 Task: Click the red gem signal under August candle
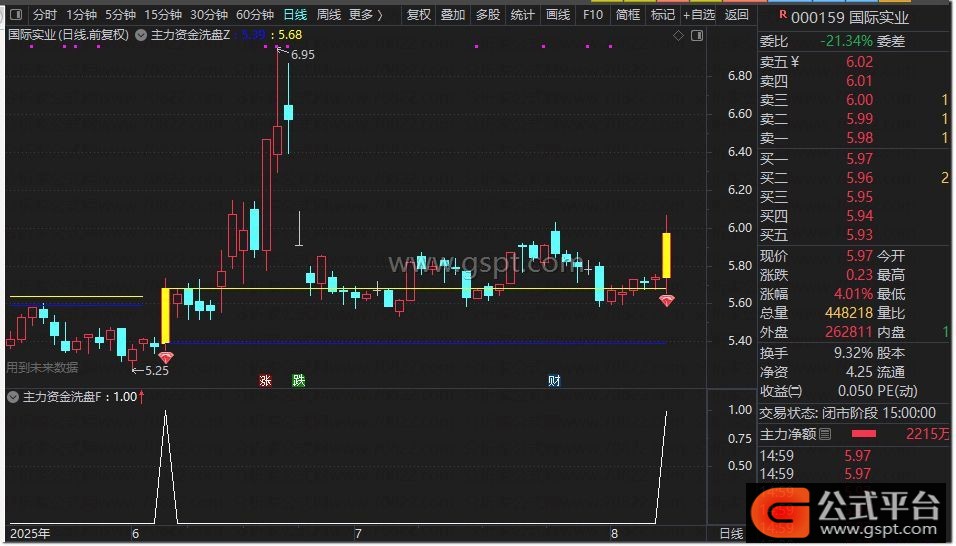pyautogui.click(x=666, y=300)
